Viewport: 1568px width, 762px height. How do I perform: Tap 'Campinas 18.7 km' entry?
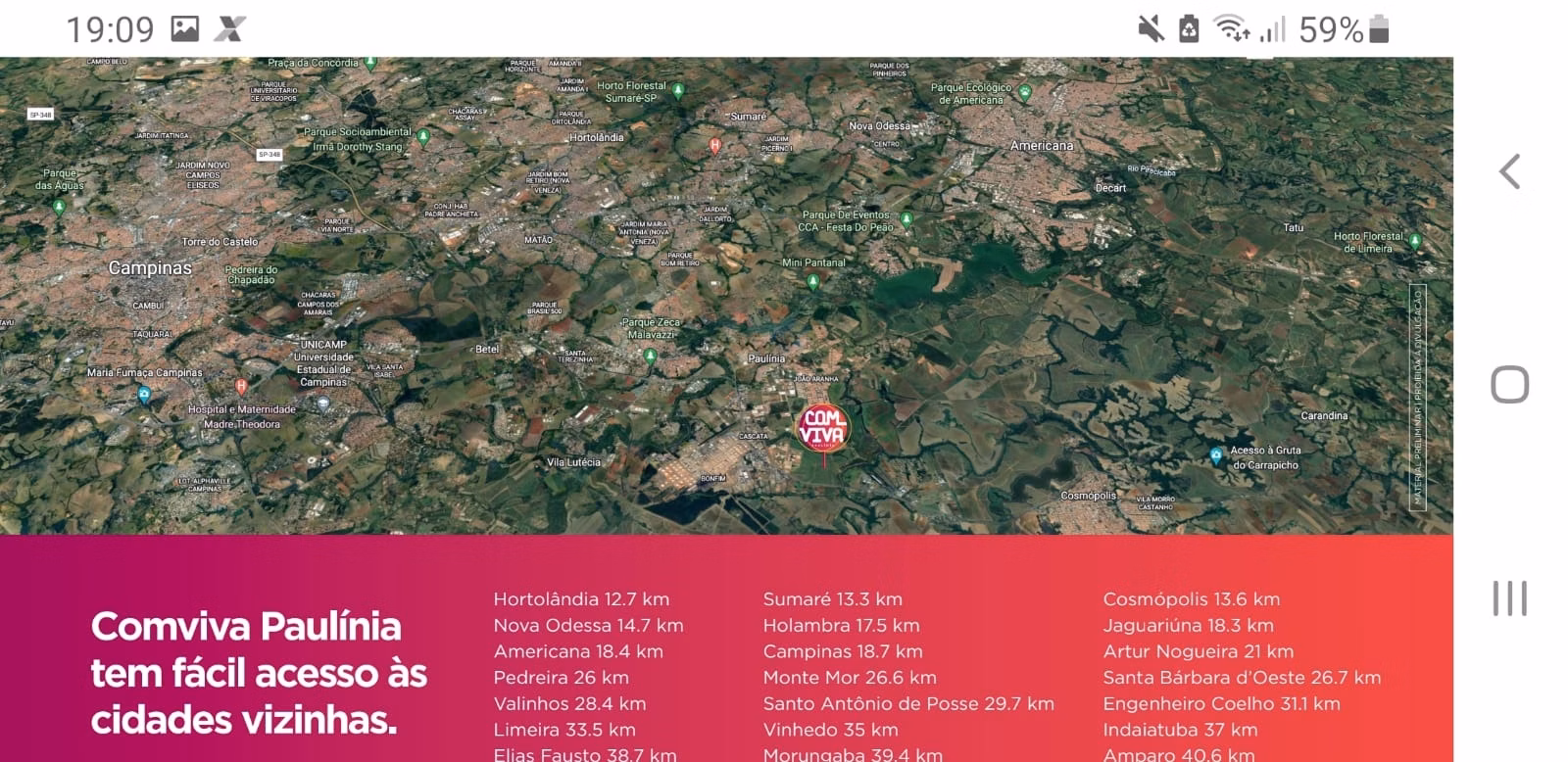tap(843, 651)
